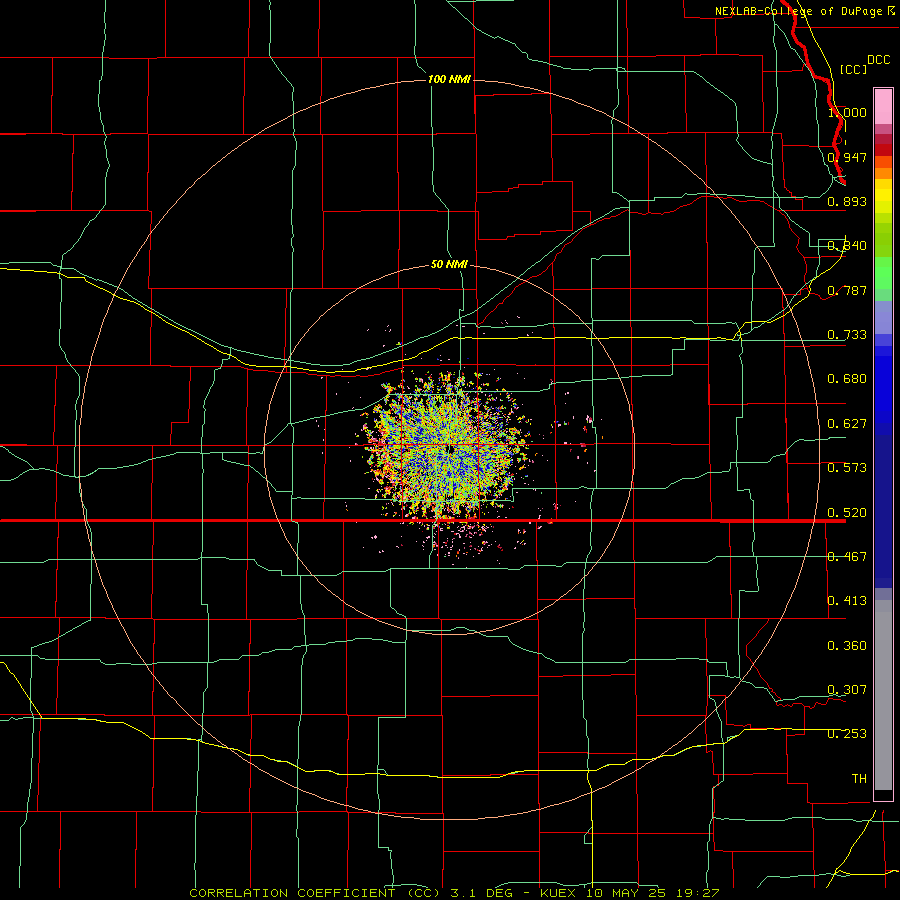This screenshot has width=900, height=900.
Task: Click the 0.467 legend value
Action: (847, 557)
